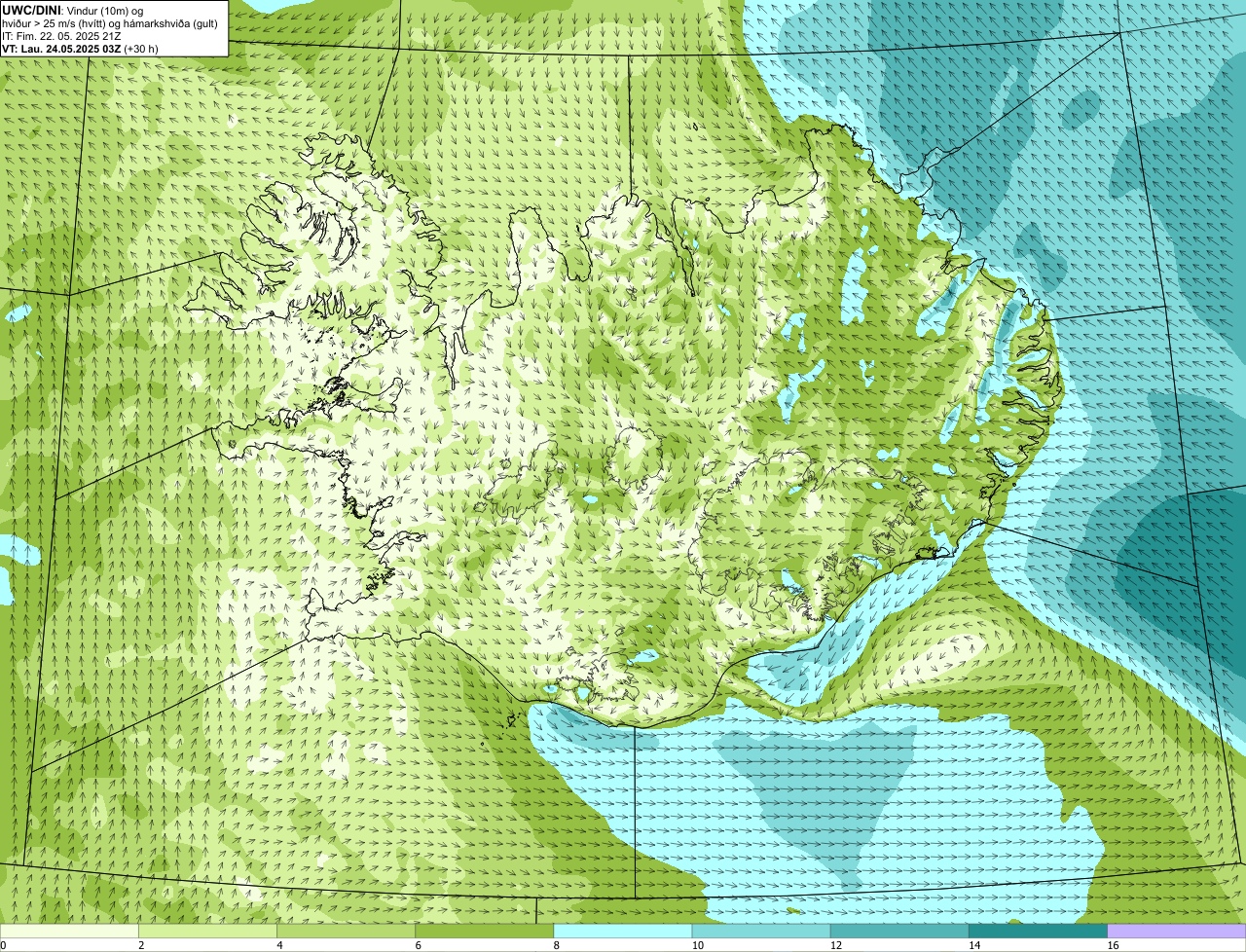Click the legend scale label '6'
1246x952 pixels.
[419, 945]
